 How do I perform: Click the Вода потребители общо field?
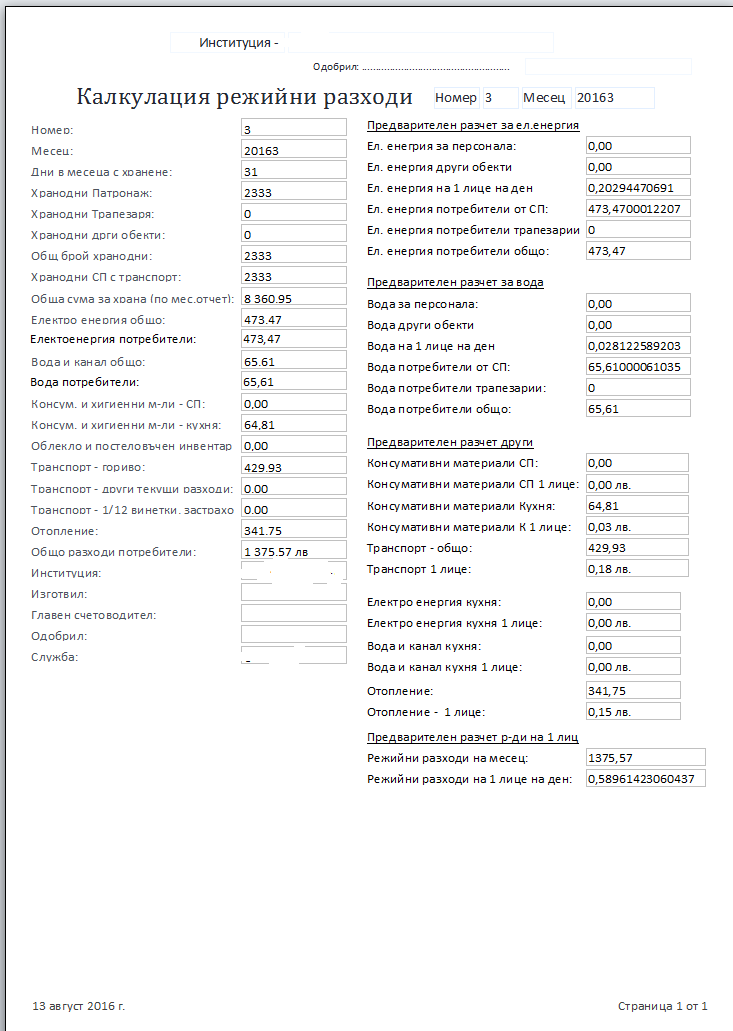click(638, 409)
